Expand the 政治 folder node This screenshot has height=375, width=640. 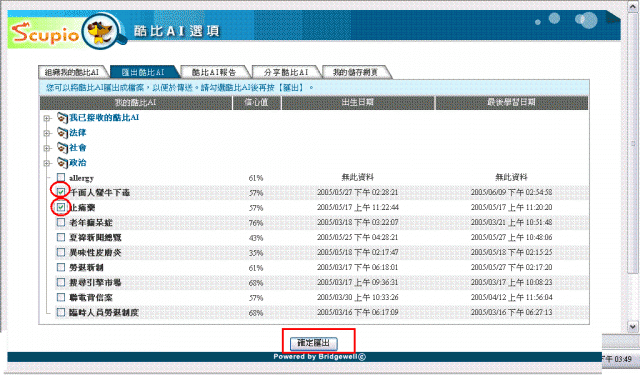click(x=47, y=163)
